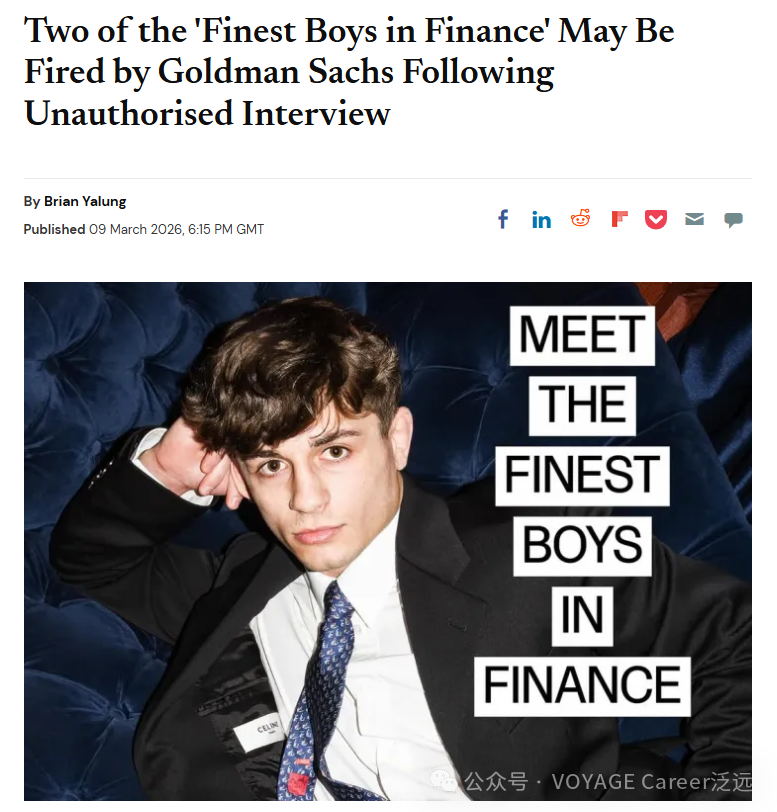Share article by email envelope icon
The width and height of the screenshot is (777, 812).
695,219
